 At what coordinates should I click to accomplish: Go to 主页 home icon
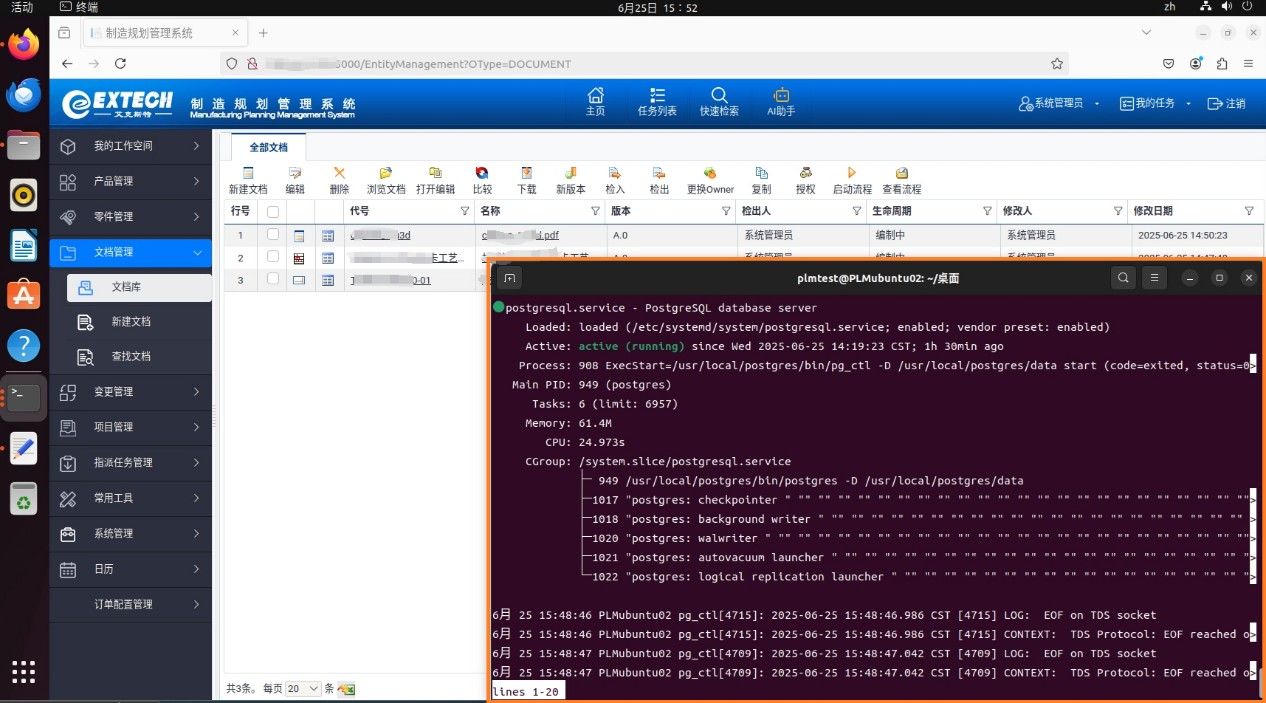click(x=595, y=96)
